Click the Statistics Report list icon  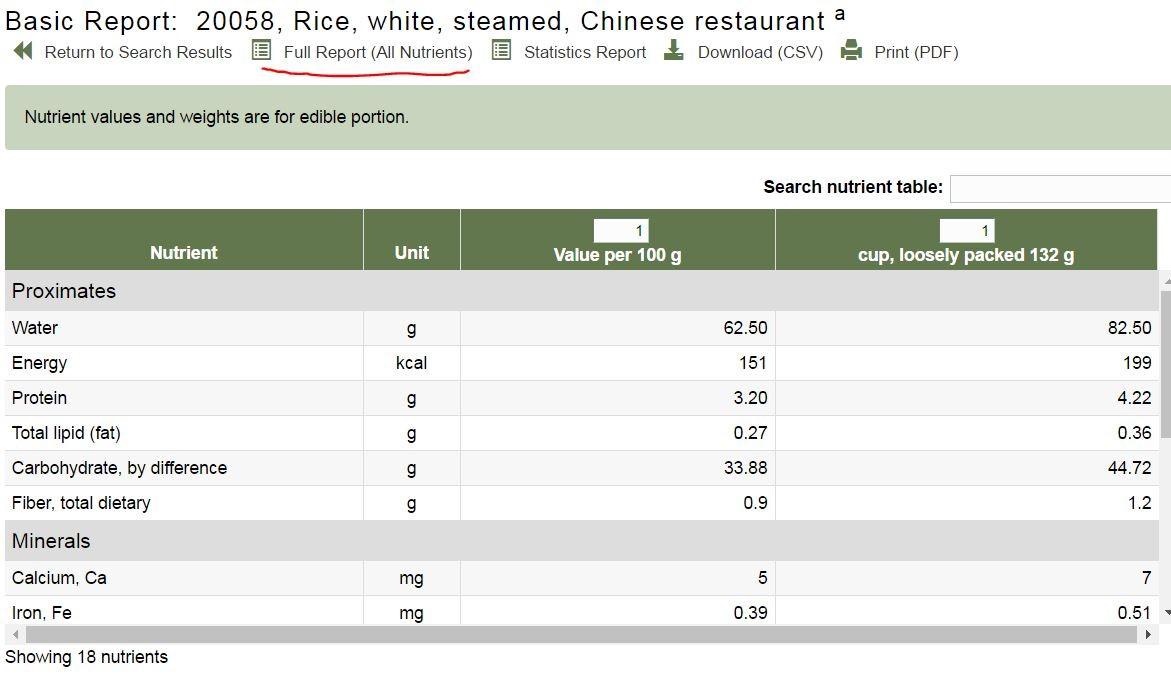[x=501, y=51]
